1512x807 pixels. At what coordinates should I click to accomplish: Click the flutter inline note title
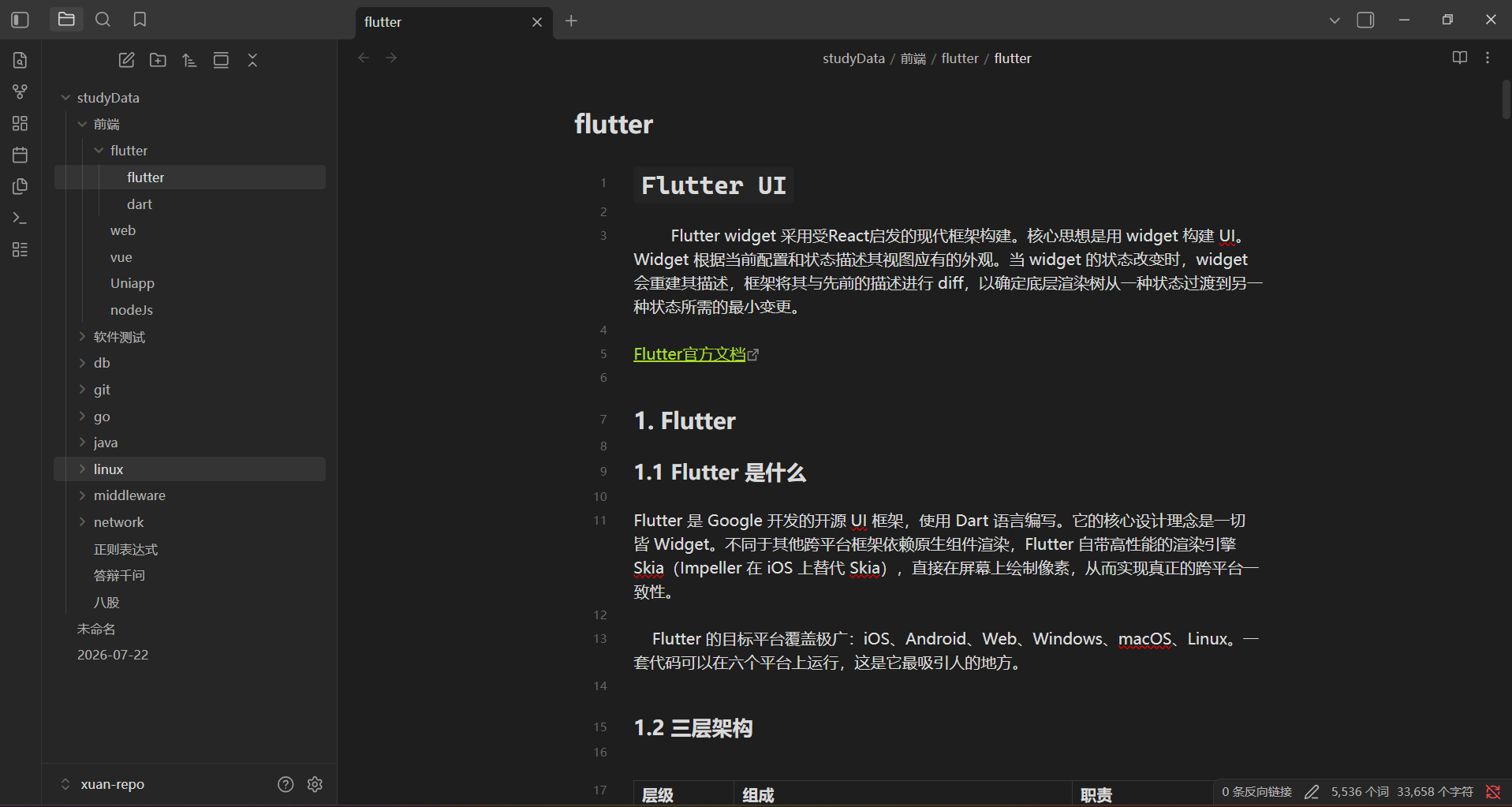click(614, 124)
